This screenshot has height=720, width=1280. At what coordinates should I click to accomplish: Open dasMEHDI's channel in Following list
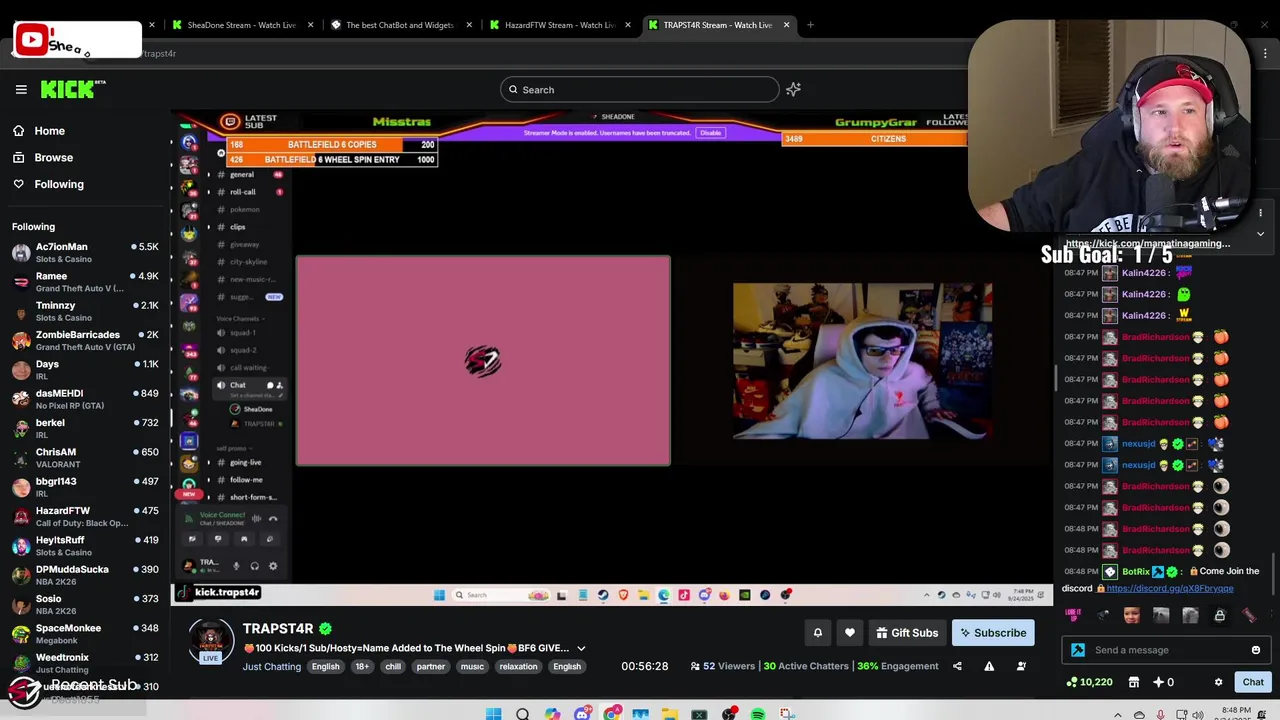85,399
